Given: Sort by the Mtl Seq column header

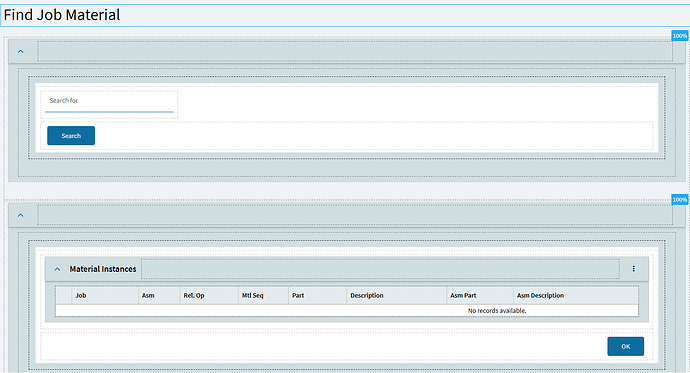Looking at the screenshot, I should pyautogui.click(x=263, y=296).
